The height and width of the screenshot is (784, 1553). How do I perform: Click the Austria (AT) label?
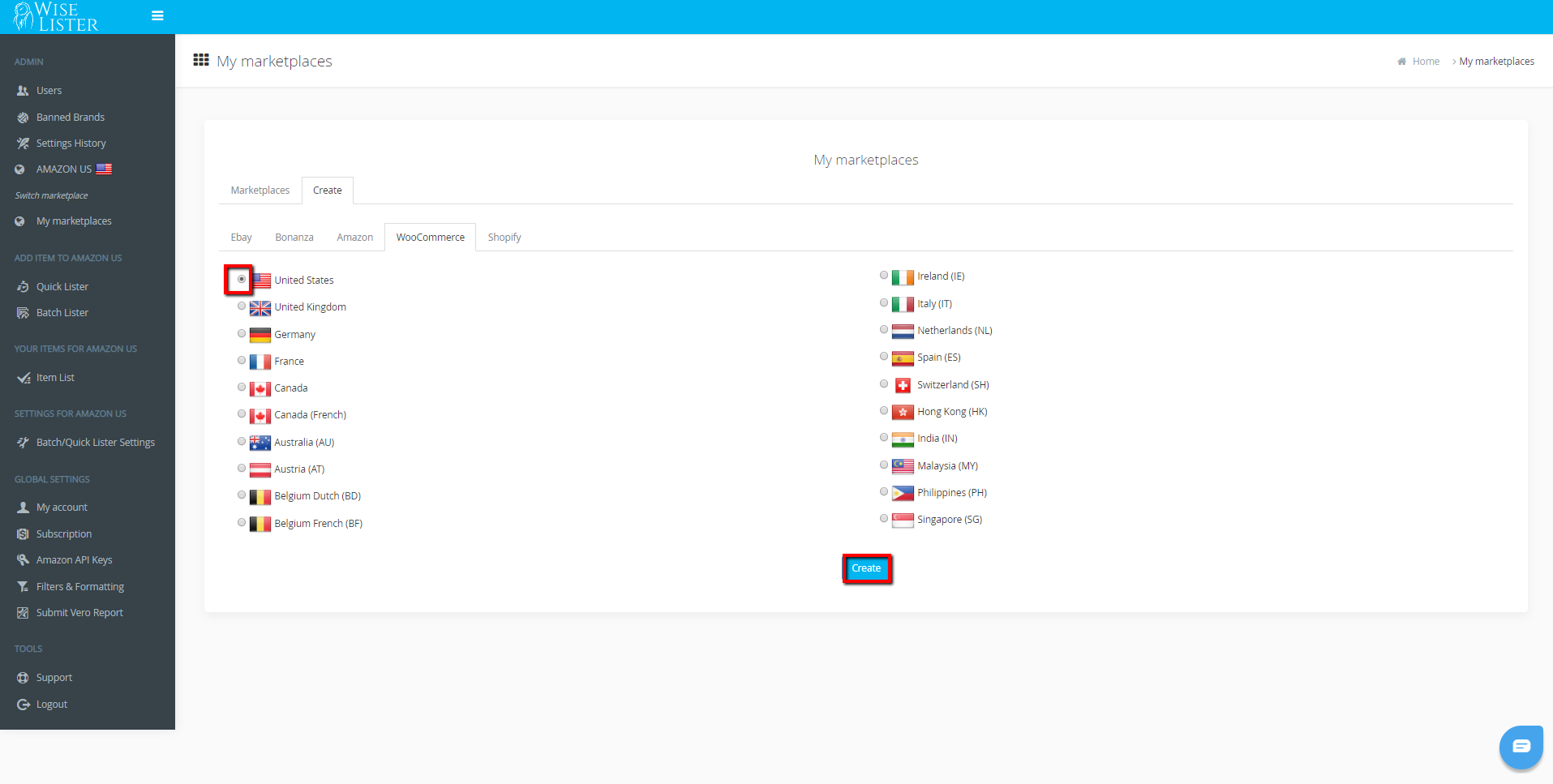[299, 469]
